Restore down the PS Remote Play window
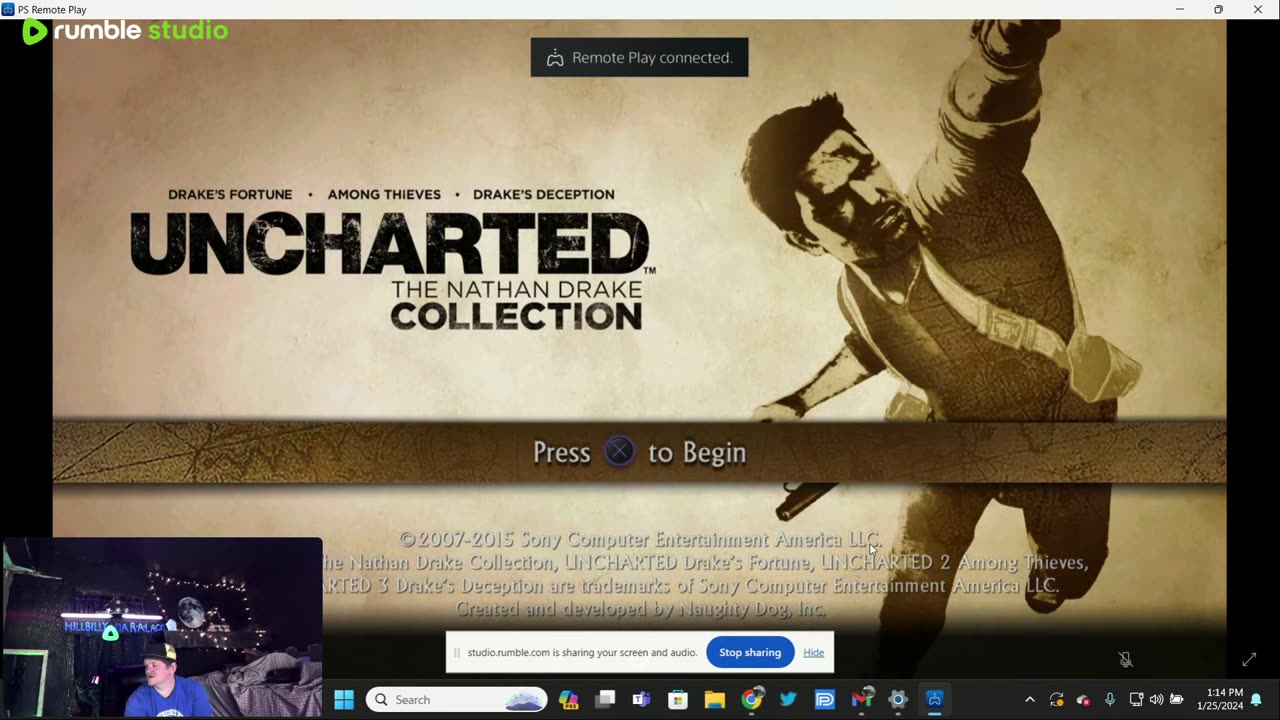The width and height of the screenshot is (1280, 720). coord(1218,9)
